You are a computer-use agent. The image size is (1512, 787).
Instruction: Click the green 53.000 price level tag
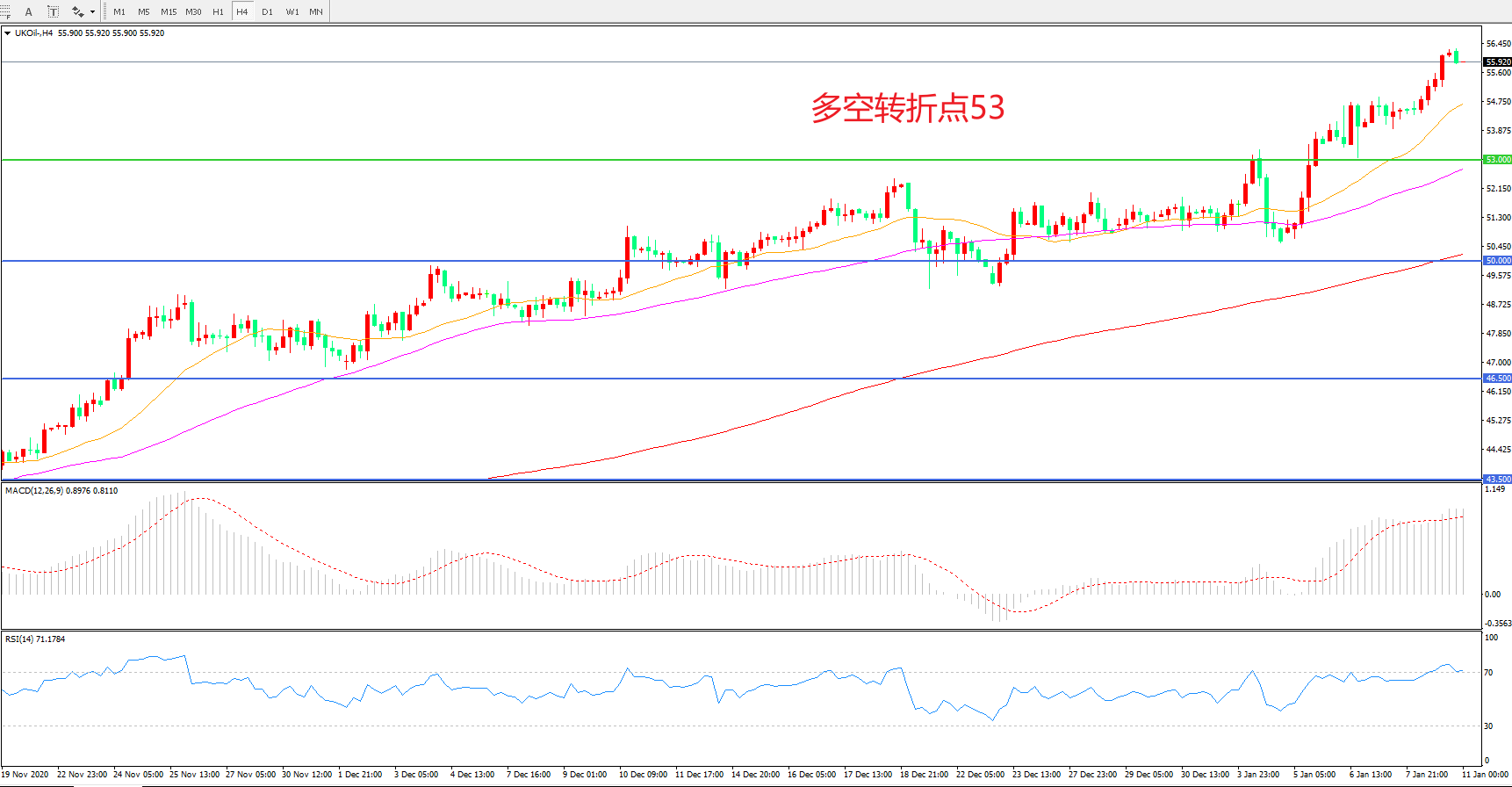(1497, 160)
